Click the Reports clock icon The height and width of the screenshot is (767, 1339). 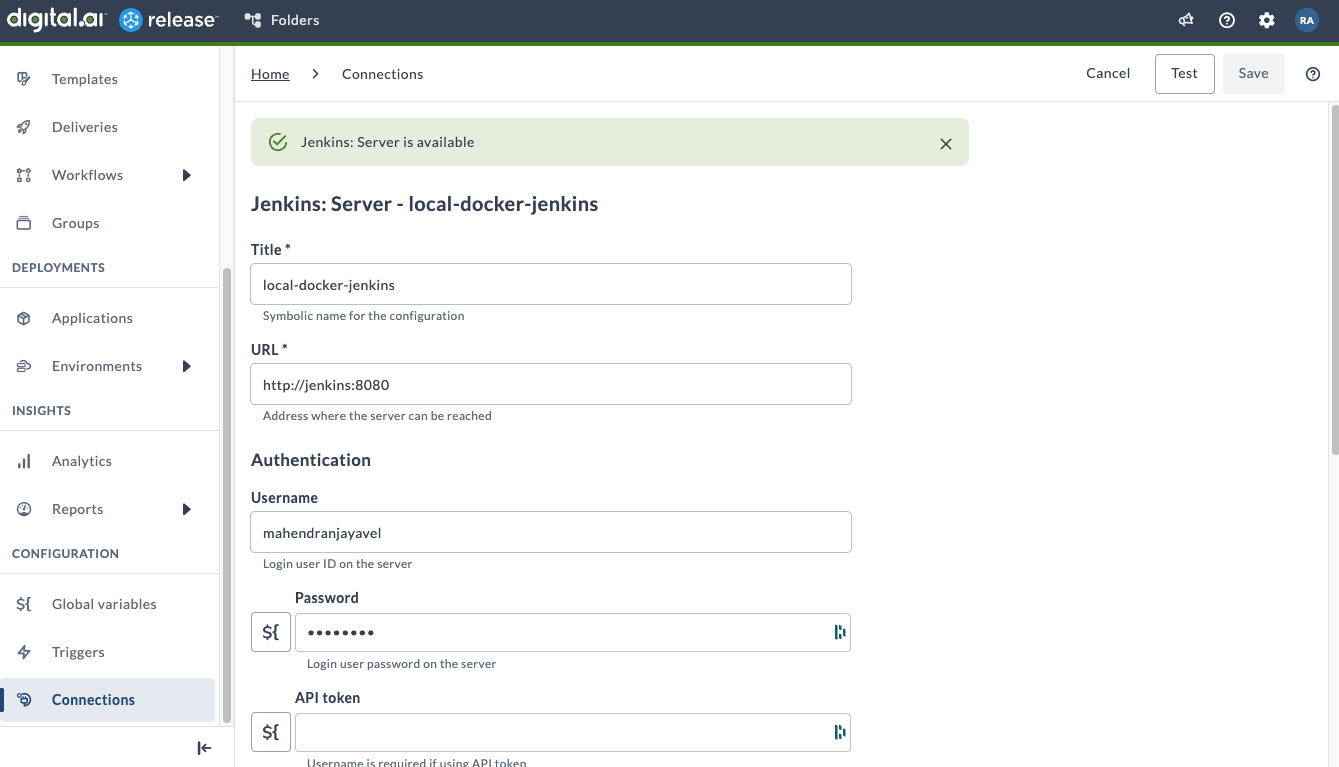point(24,509)
